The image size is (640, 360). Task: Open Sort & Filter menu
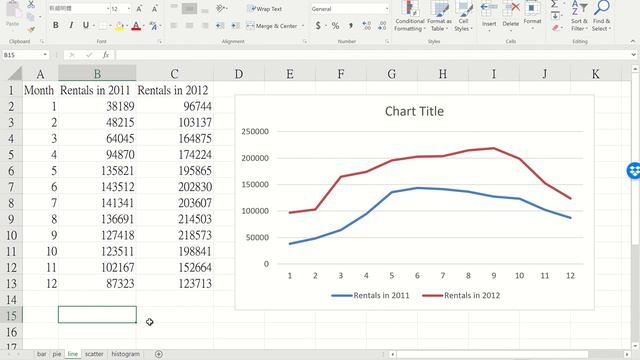click(579, 16)
